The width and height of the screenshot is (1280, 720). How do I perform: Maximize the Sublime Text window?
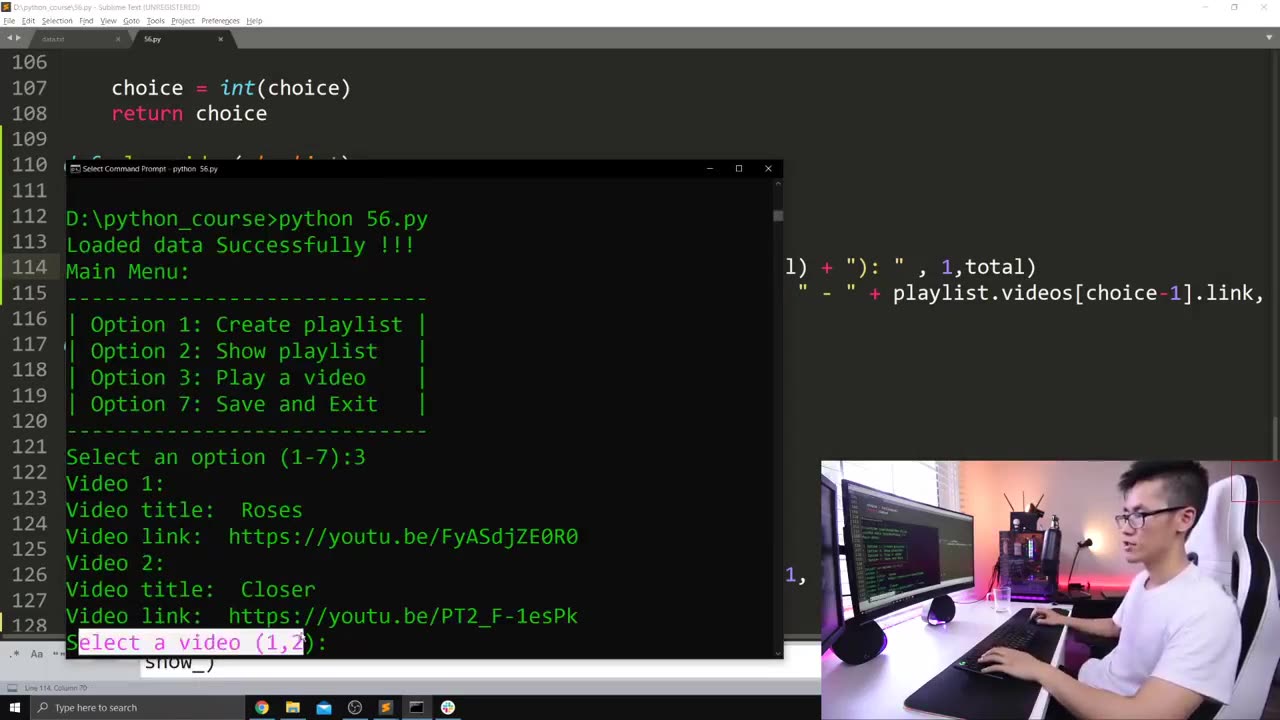[x=1234, y=7]
